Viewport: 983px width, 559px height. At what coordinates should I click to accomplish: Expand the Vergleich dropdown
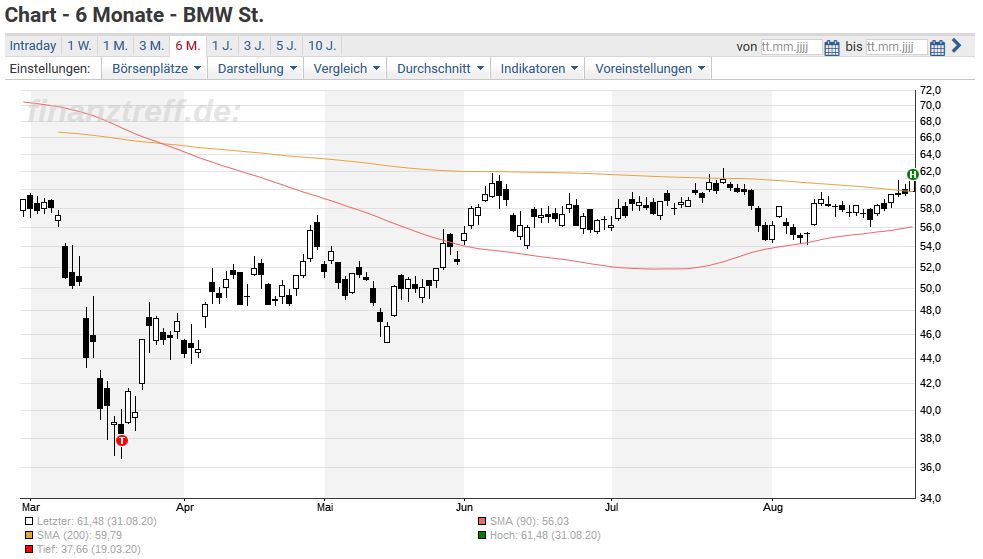[x=346, y=69]
